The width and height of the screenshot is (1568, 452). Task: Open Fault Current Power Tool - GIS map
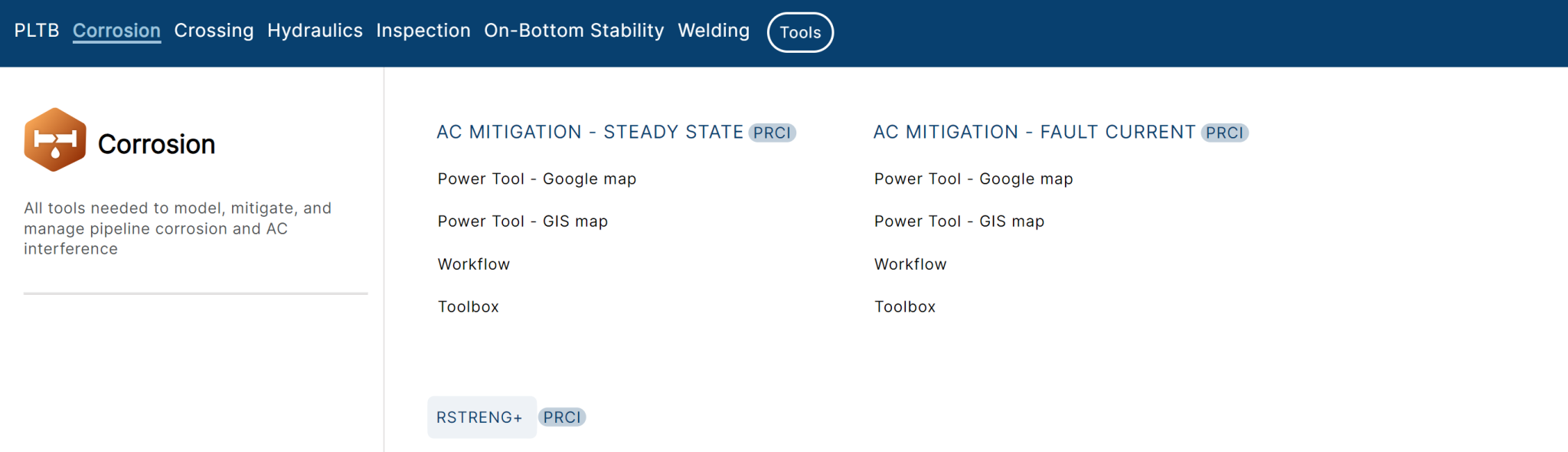pyautogui.click(x=959, y=221)
